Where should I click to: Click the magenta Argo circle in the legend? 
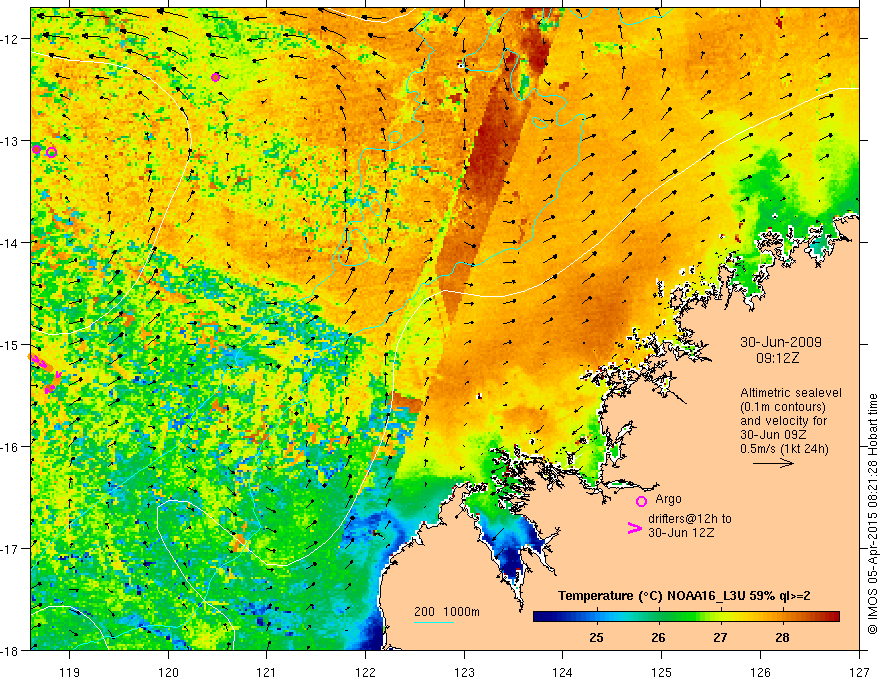(641, 501)
